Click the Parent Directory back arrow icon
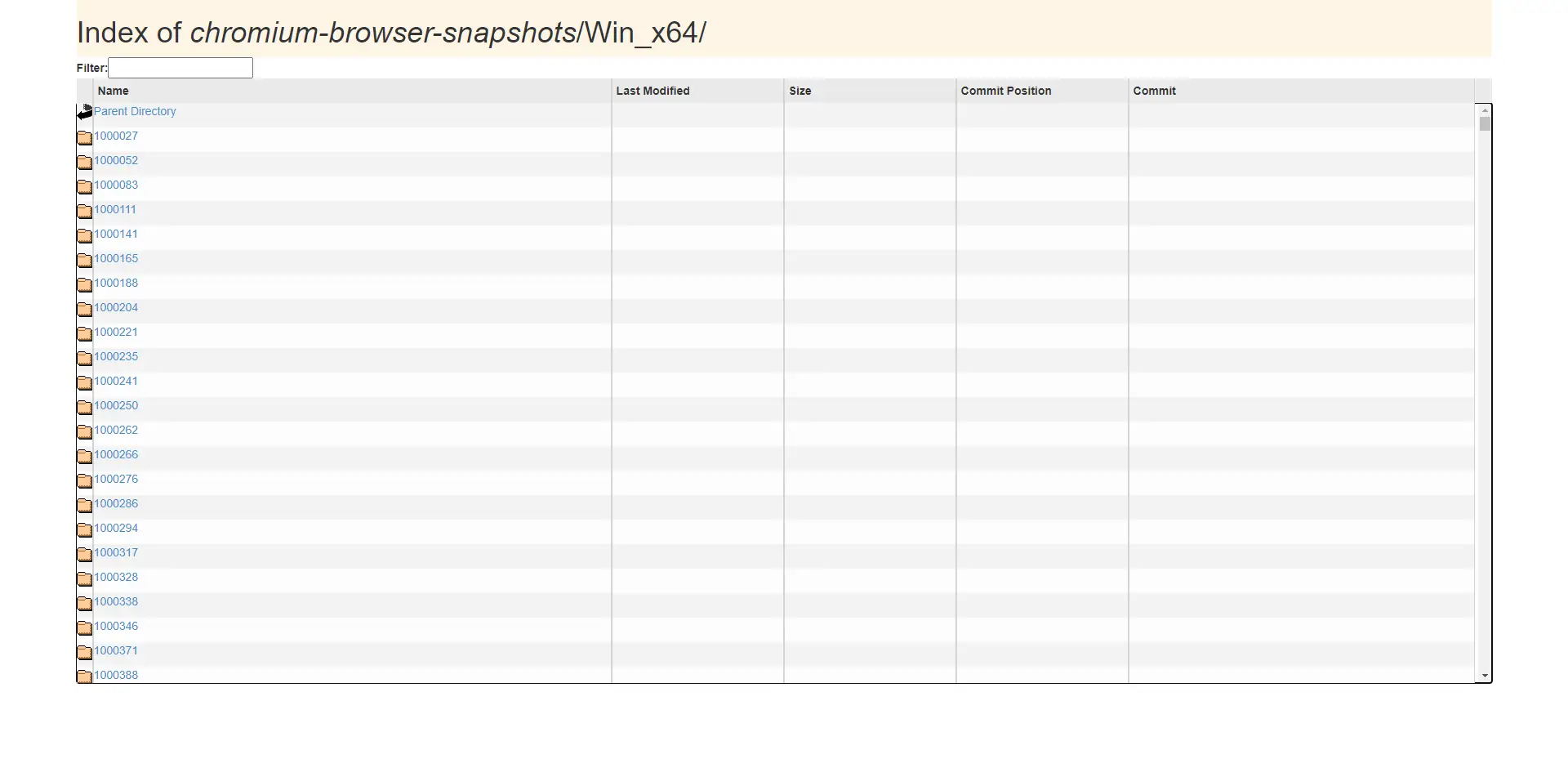The image size is (1568, 759). pyautogui.click(x=85, y=112)
